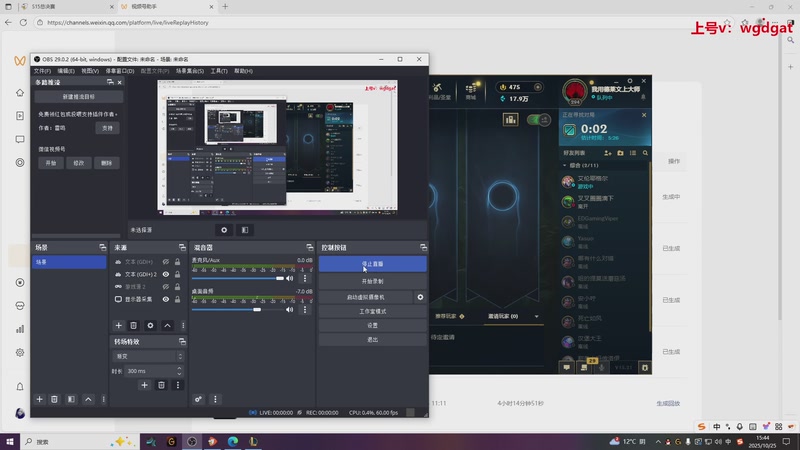Add a new scene with plus icon in 场景 panel
The height and width of the screenshot is (450, 800).
[39, 399]
